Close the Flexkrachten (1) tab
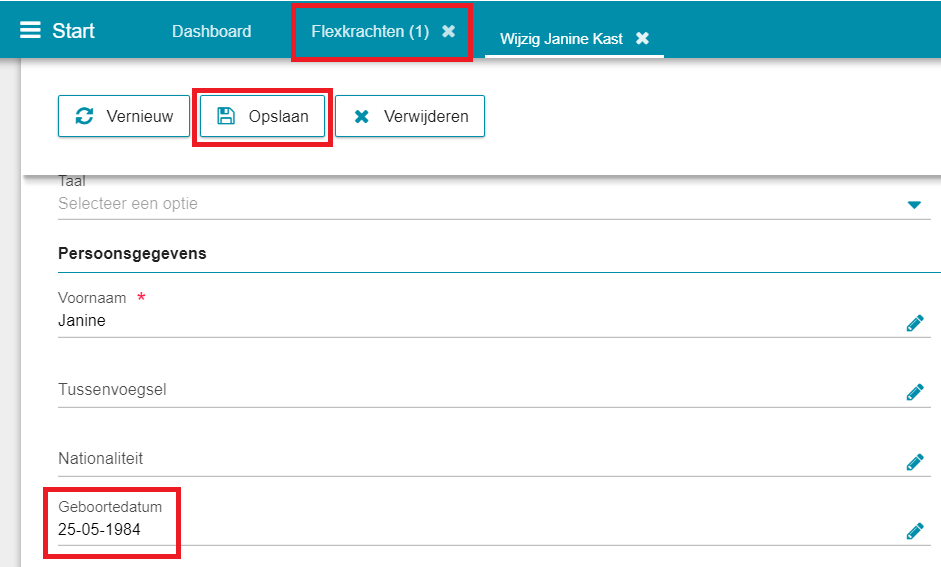This screenshot has width=941, height=567. pos(448,31)
